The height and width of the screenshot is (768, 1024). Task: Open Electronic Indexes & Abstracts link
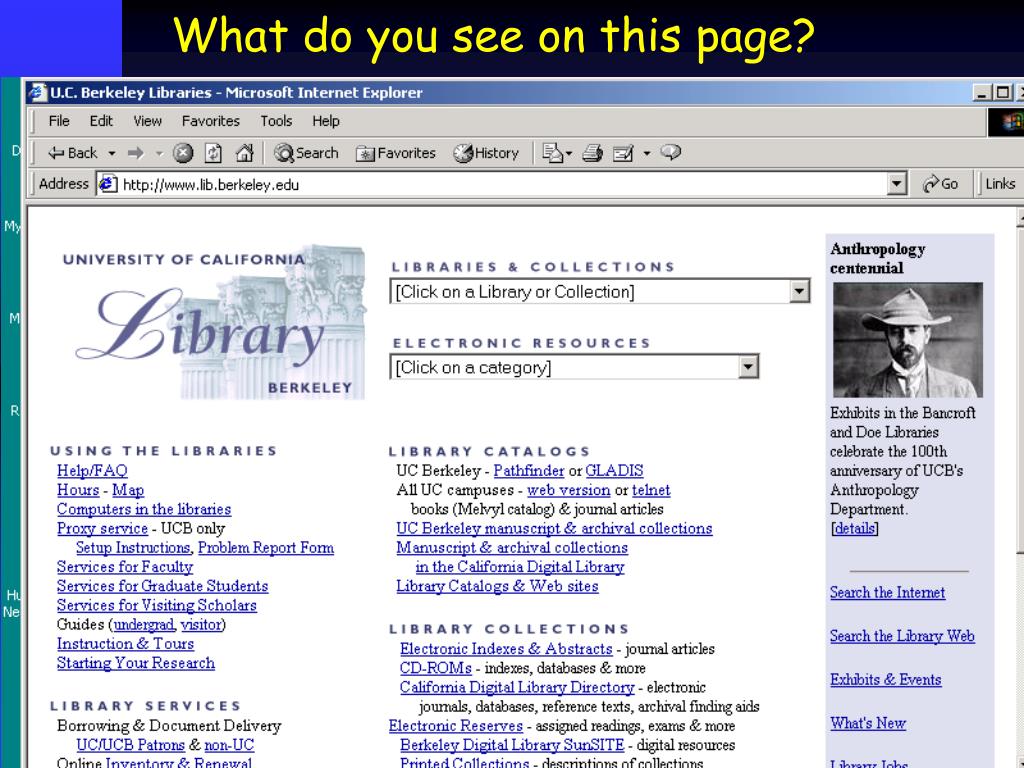pos(506,649)
